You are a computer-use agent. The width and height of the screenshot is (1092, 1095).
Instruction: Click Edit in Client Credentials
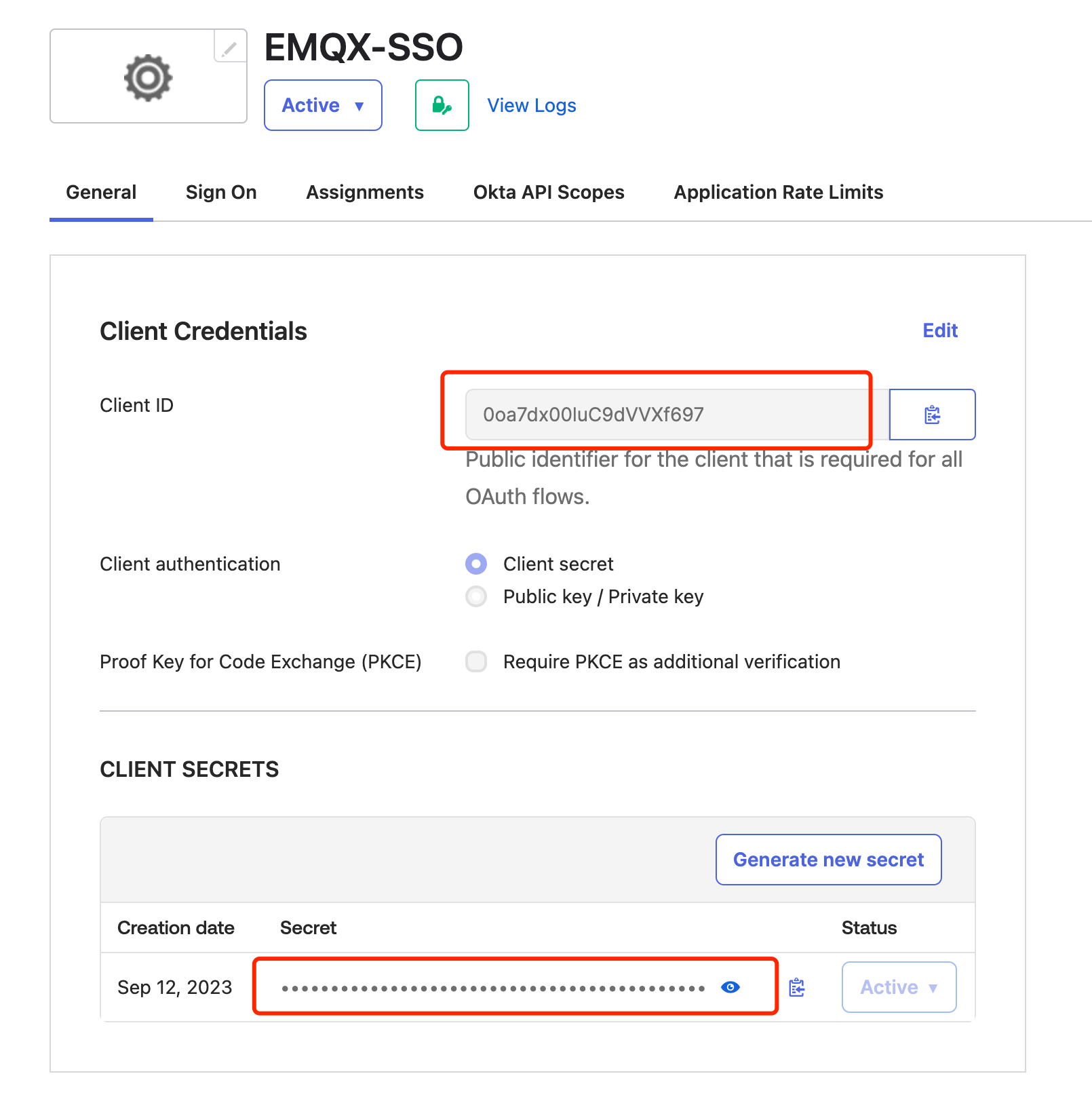pyautogui.click(x=940, y=331)
